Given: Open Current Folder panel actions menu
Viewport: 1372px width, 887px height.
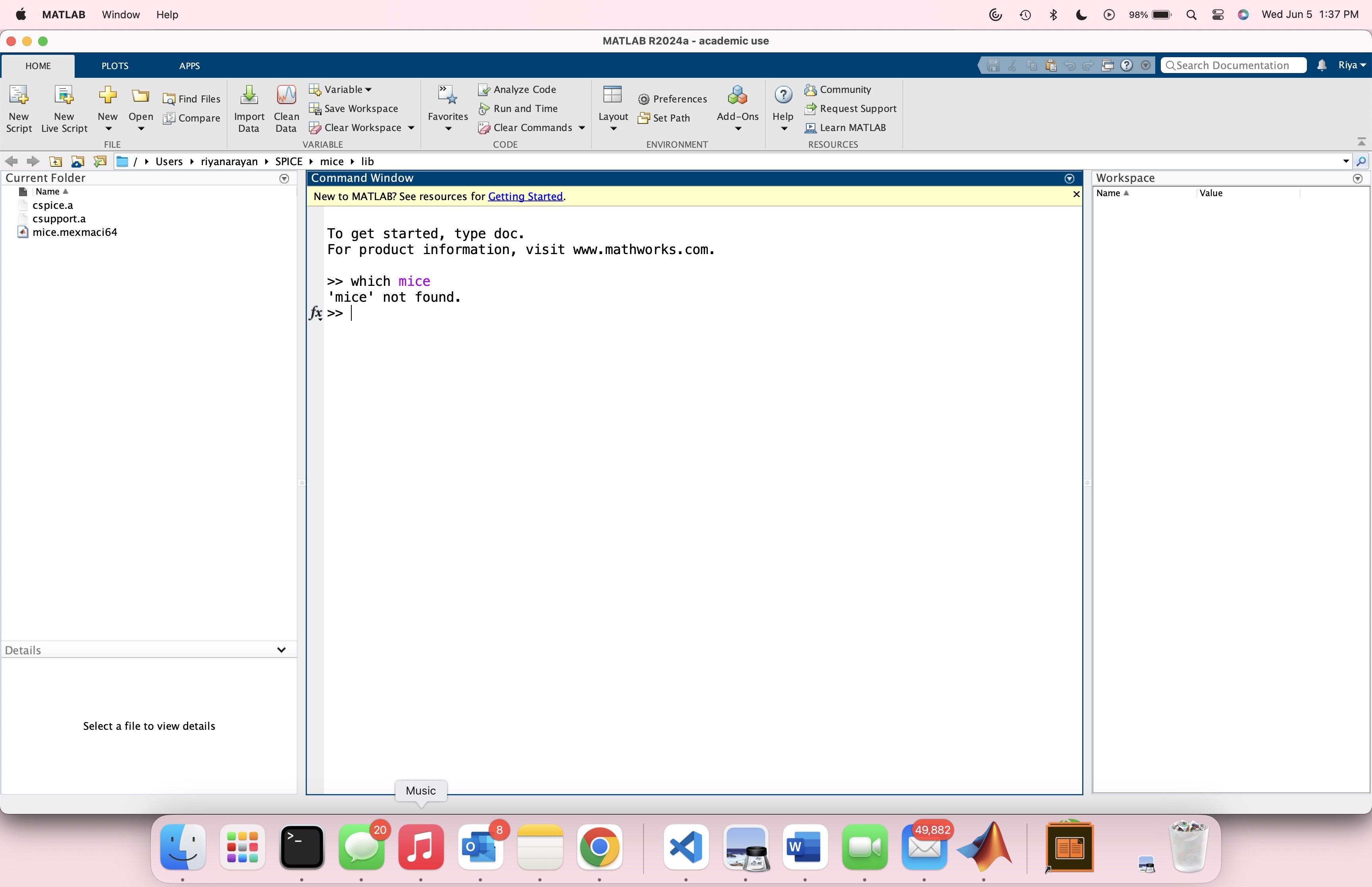Looking at the screenshot, I should [284, 179].
